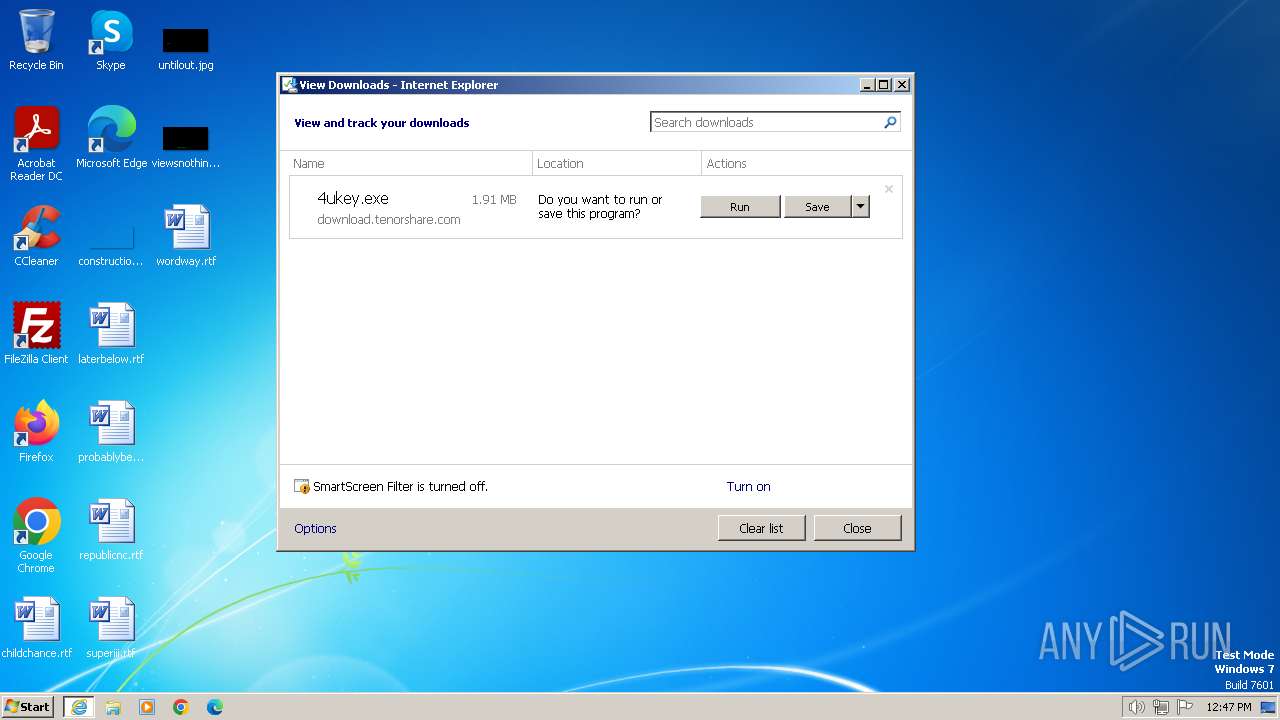Open Edge from the taskbar

pyautogui.click(x=215, y=707)
